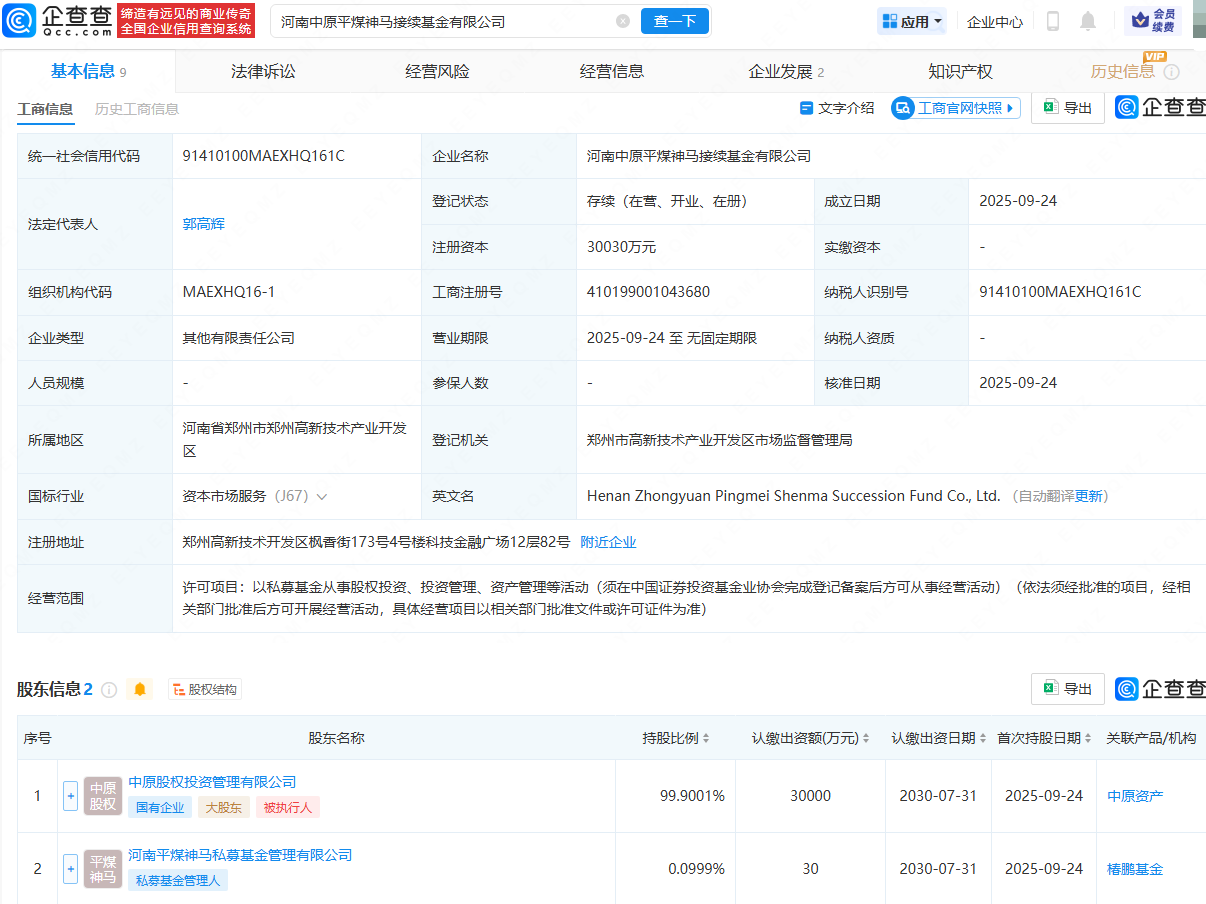Click the Qichacha logo at top left
The image size is (1206, 904).
(58, 20)
